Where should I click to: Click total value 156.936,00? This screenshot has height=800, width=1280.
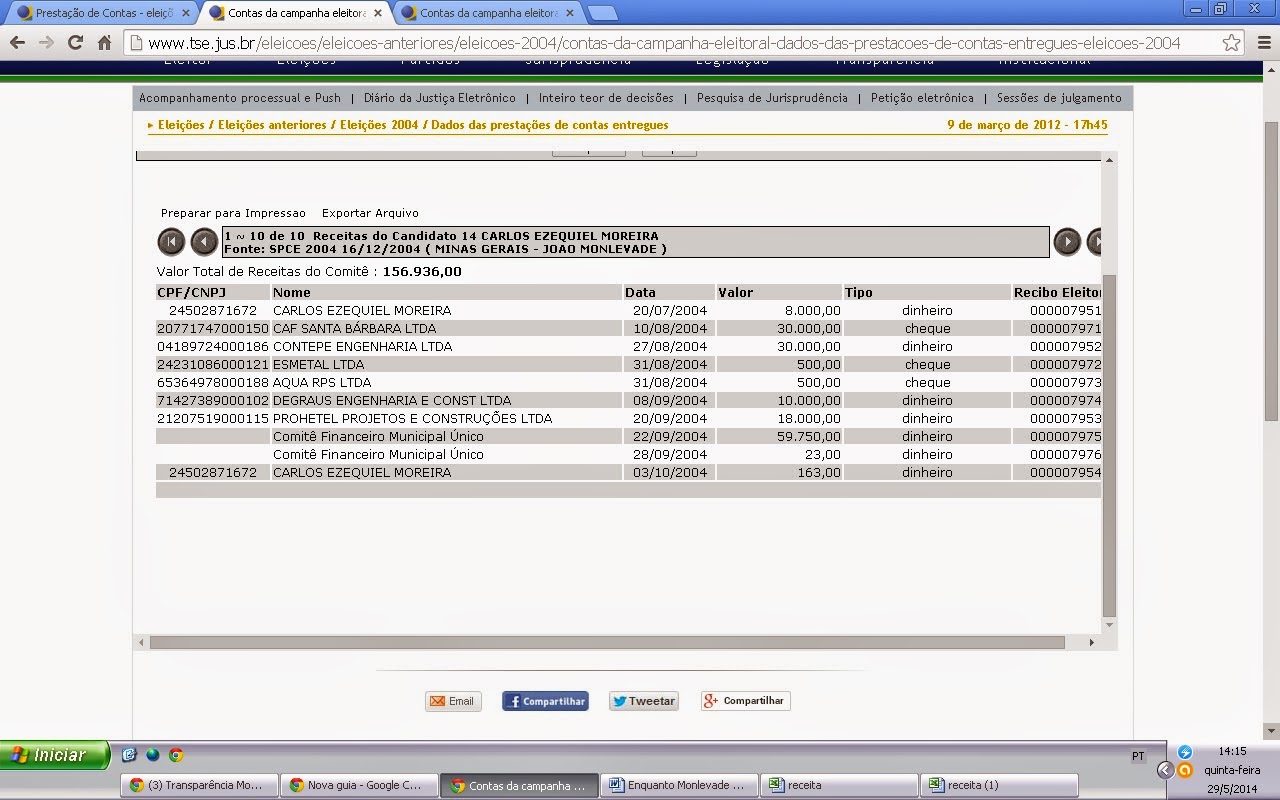pos(422,271)
